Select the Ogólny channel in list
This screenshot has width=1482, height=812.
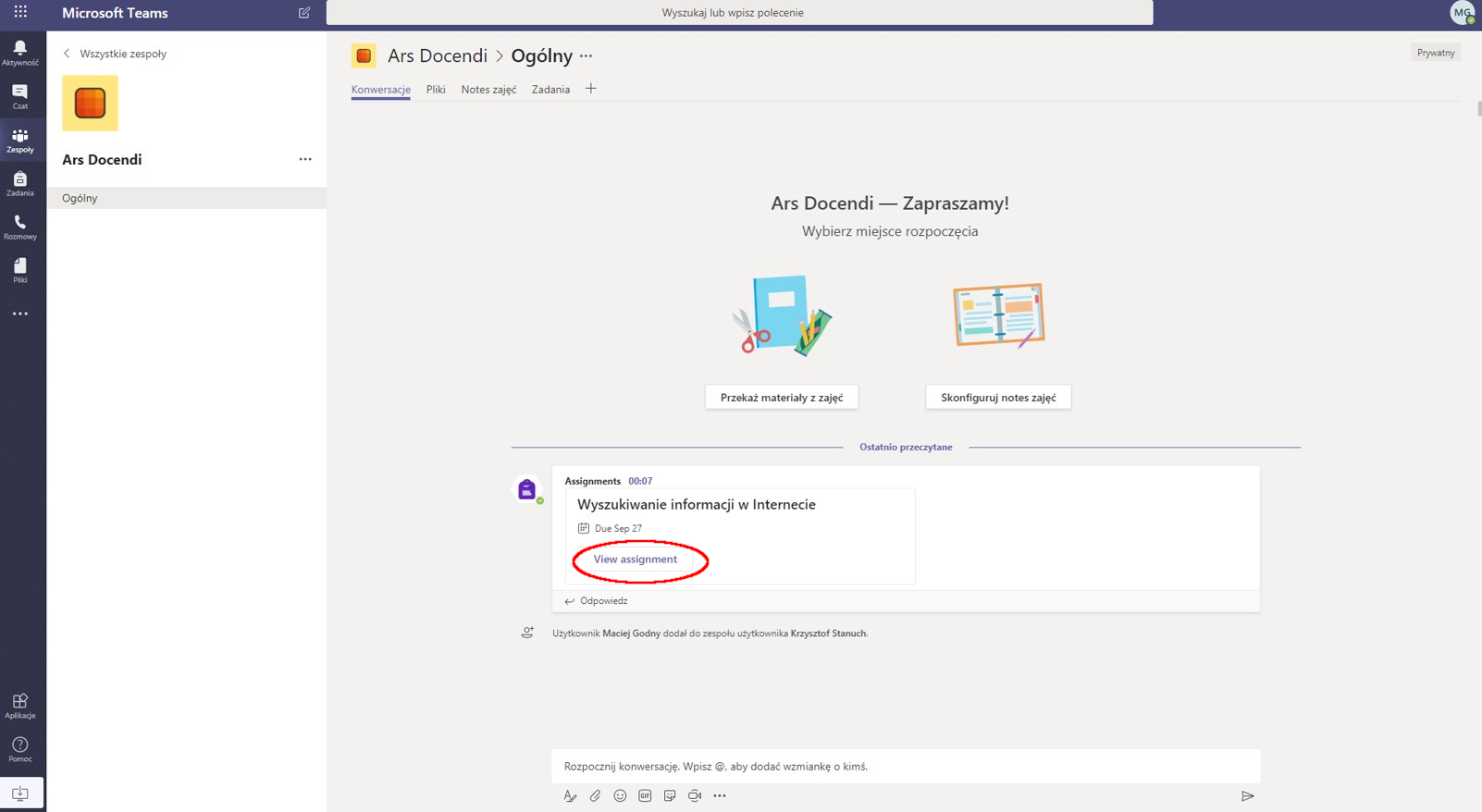coord(186,198)
